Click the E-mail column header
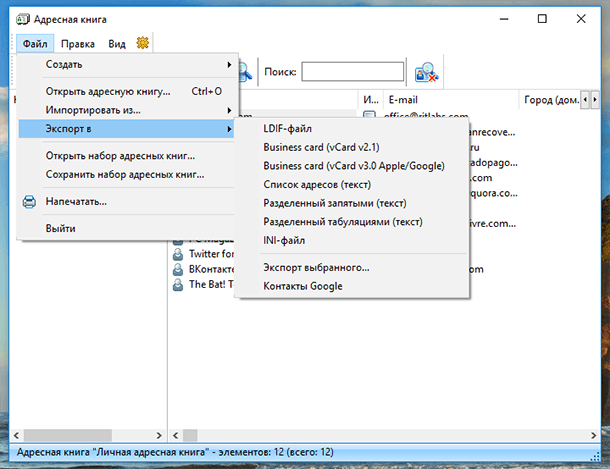This screenshot has height=469, width=610. [x=451, y=100]
